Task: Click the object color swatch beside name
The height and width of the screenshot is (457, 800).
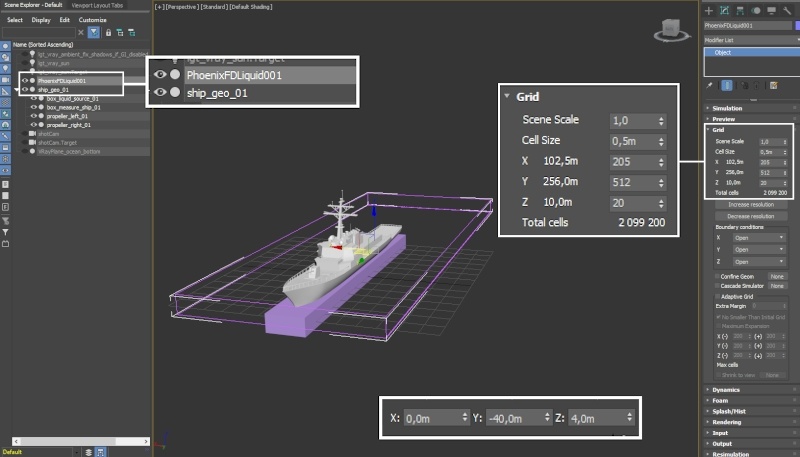Action: click(x=797, y=26)
